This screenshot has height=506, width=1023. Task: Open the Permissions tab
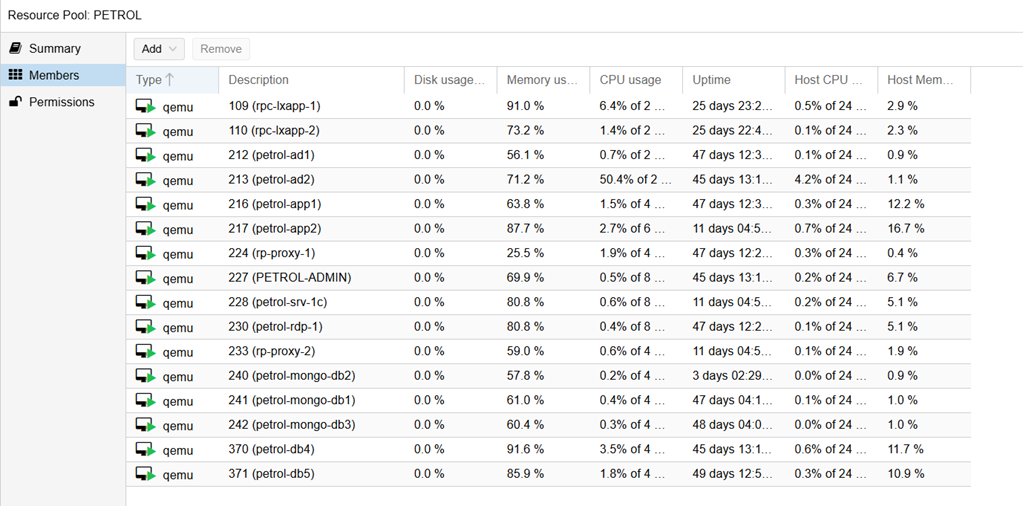pyautogui.click(x=61, y=102)
